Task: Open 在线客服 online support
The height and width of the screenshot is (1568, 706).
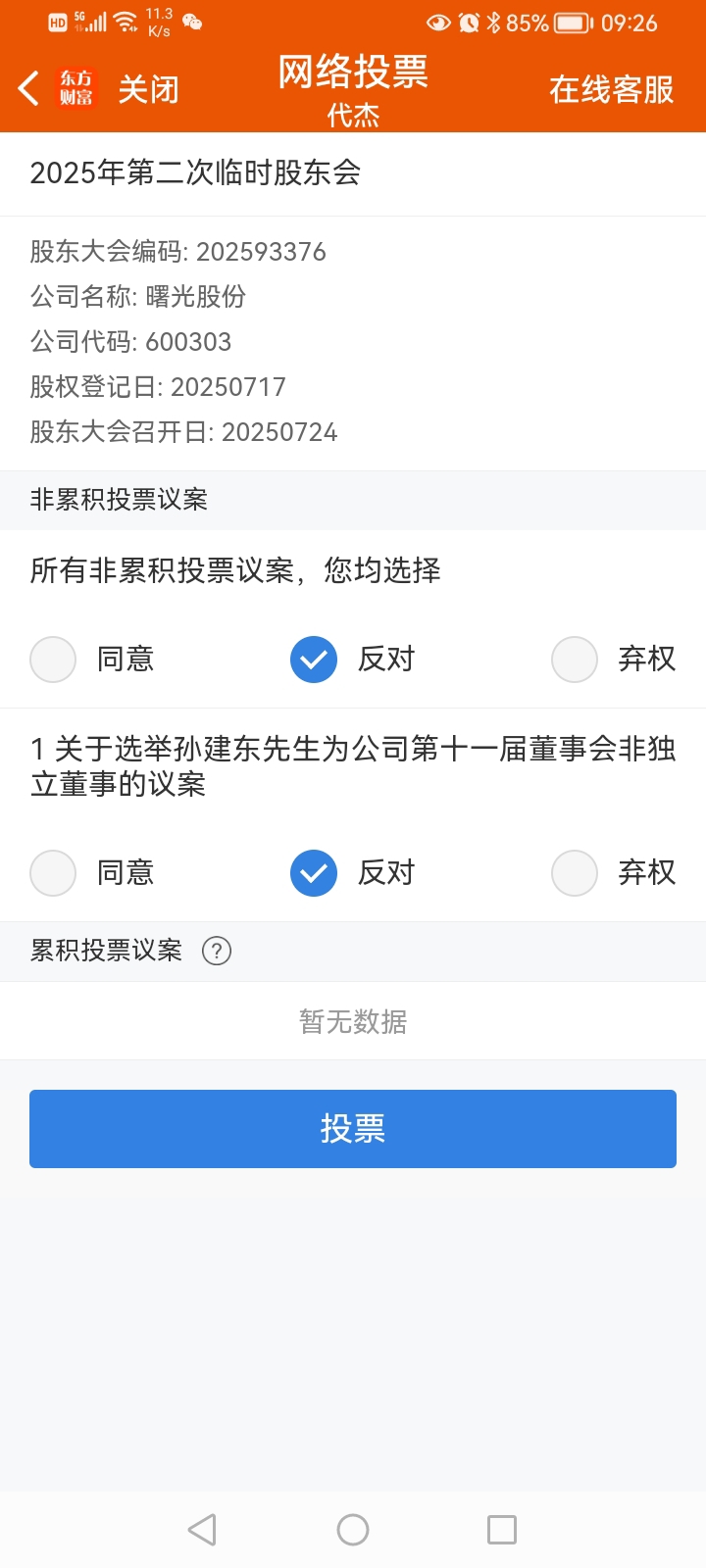Action: [x=612, y=89]
